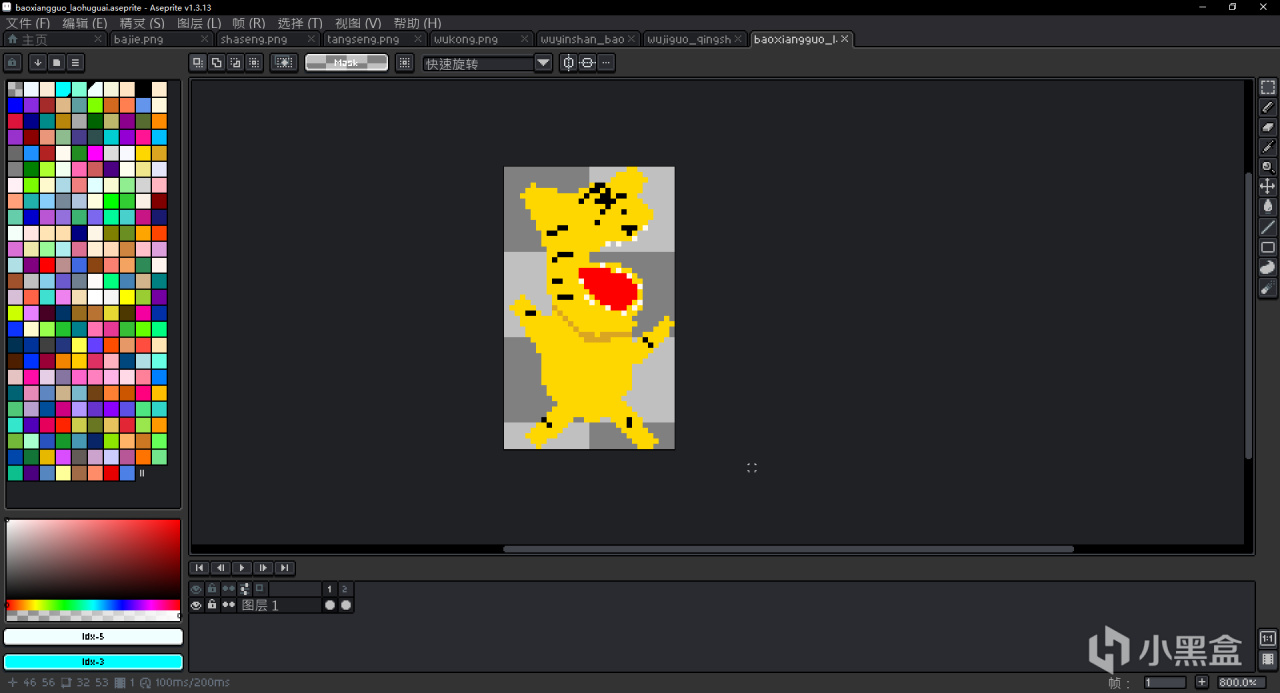Select the Move tool

(1267, 187)
